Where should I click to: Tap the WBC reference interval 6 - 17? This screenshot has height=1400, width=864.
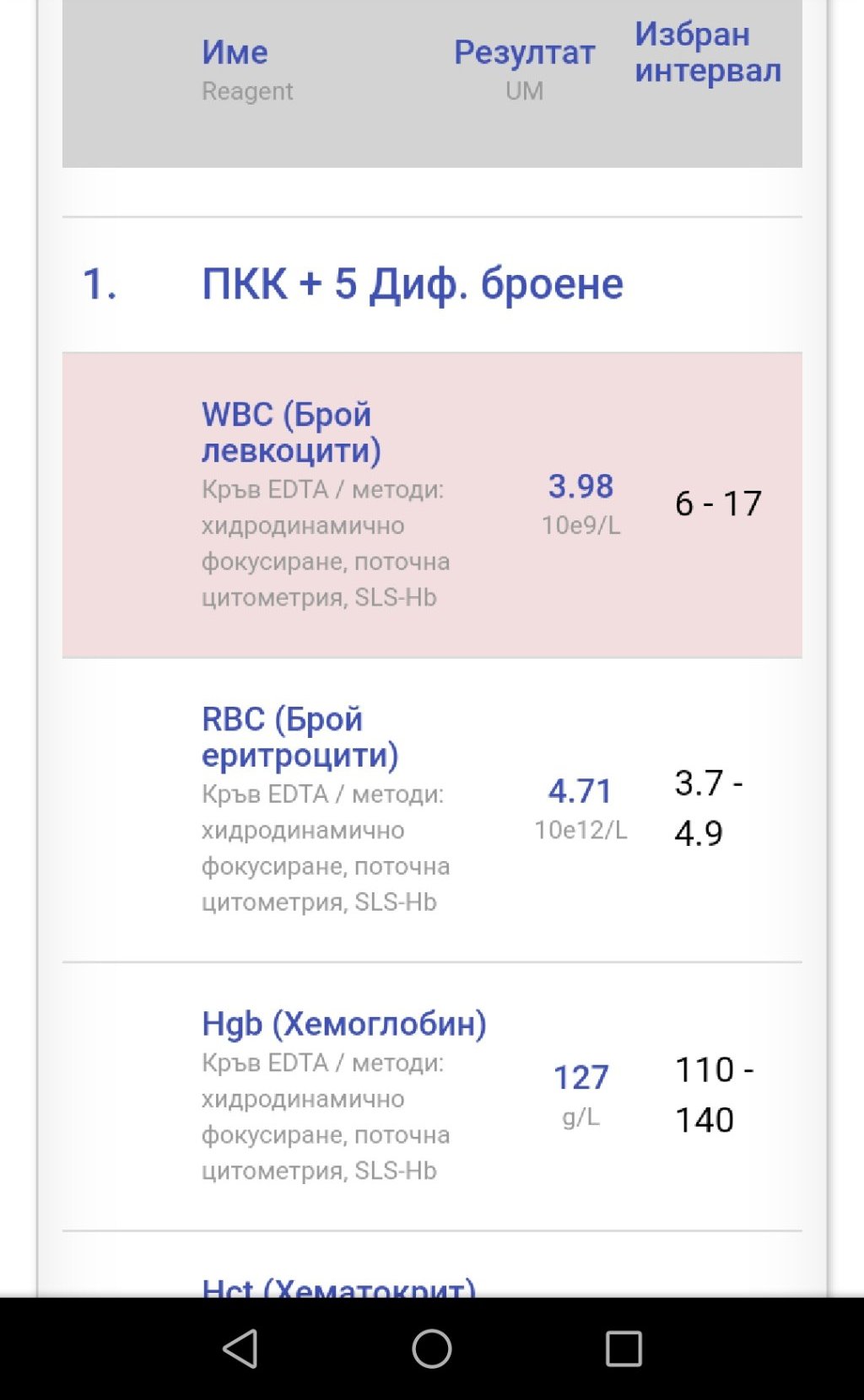tap(718, 503)
